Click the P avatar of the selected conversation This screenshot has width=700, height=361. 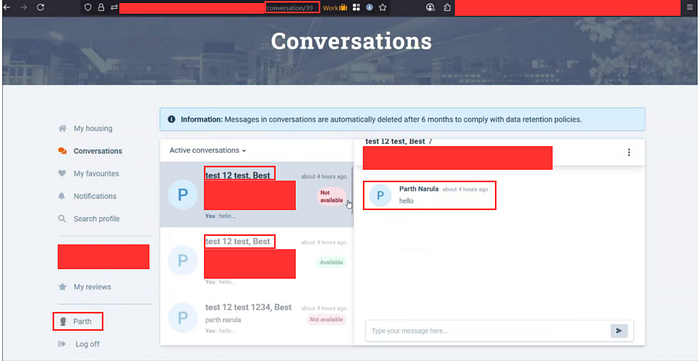(183, 195)
